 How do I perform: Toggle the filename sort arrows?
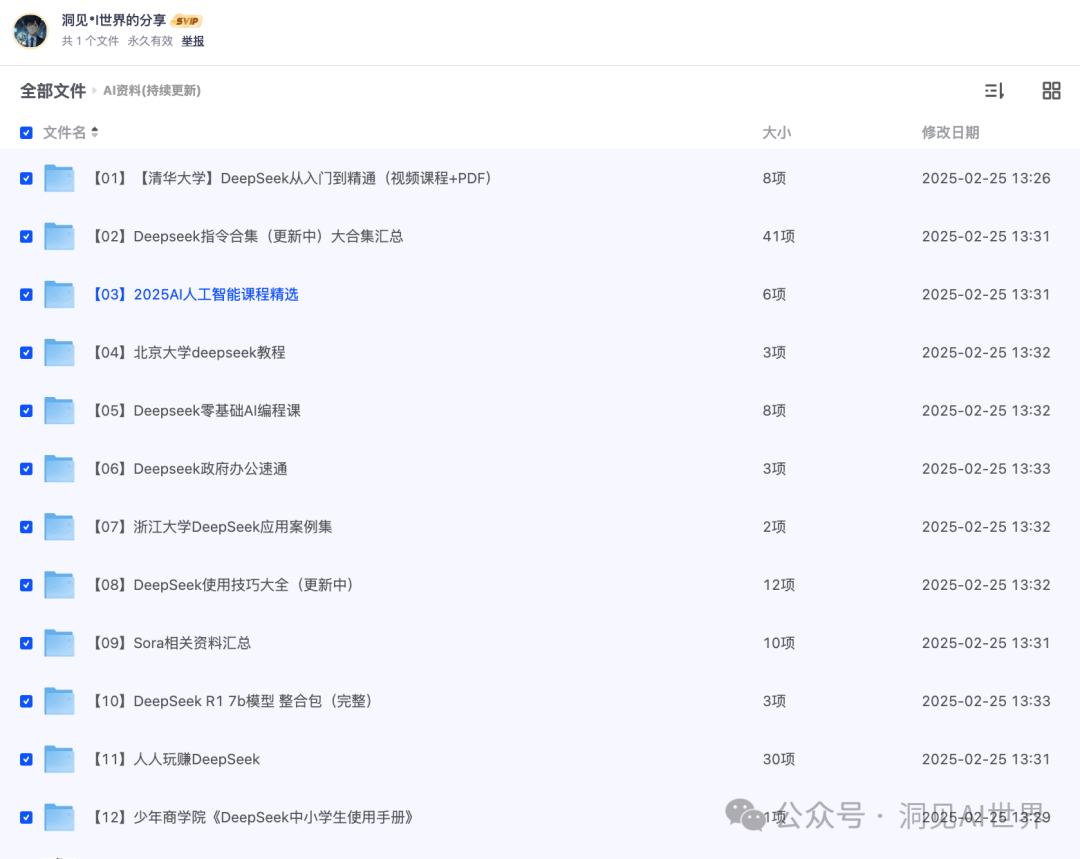[x=94, y=132]
